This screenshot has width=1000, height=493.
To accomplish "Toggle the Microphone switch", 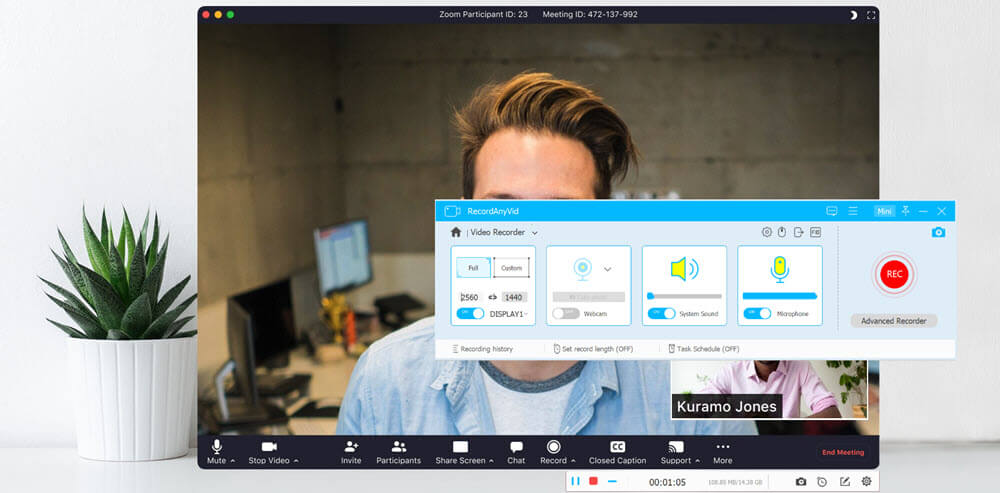I will click(x=757, y=314).
